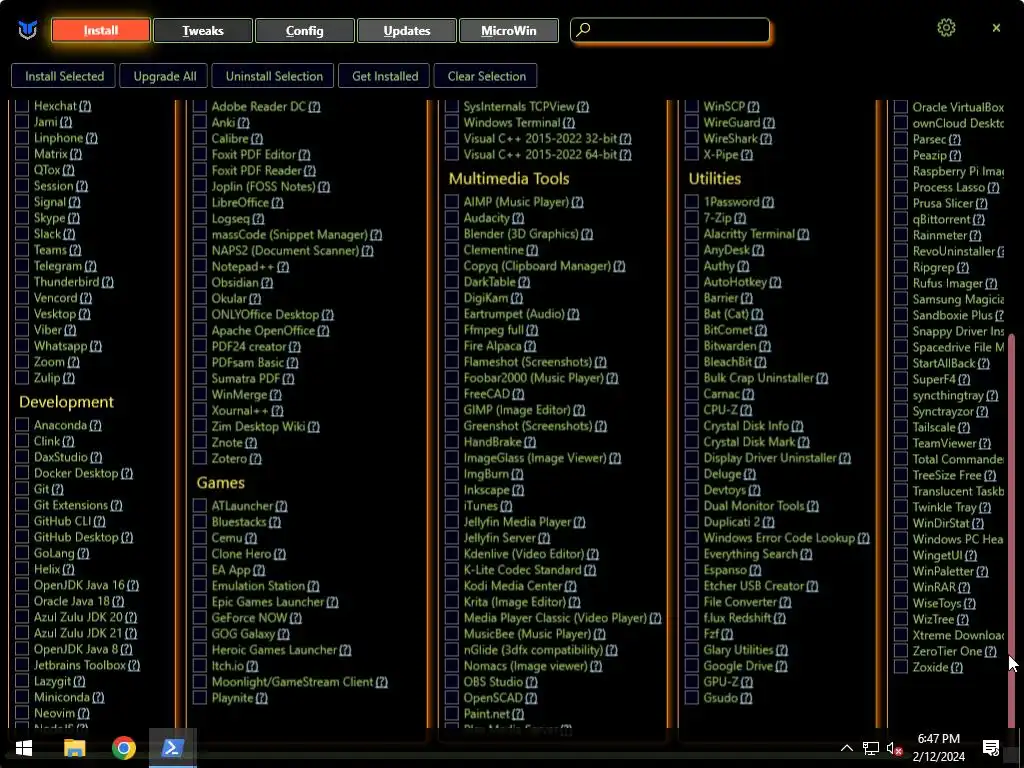Image resolution: width=1024 pixels, height=768 pixels.
Task: Click the muted volume tray icon
Action: (x=894, y=749)
